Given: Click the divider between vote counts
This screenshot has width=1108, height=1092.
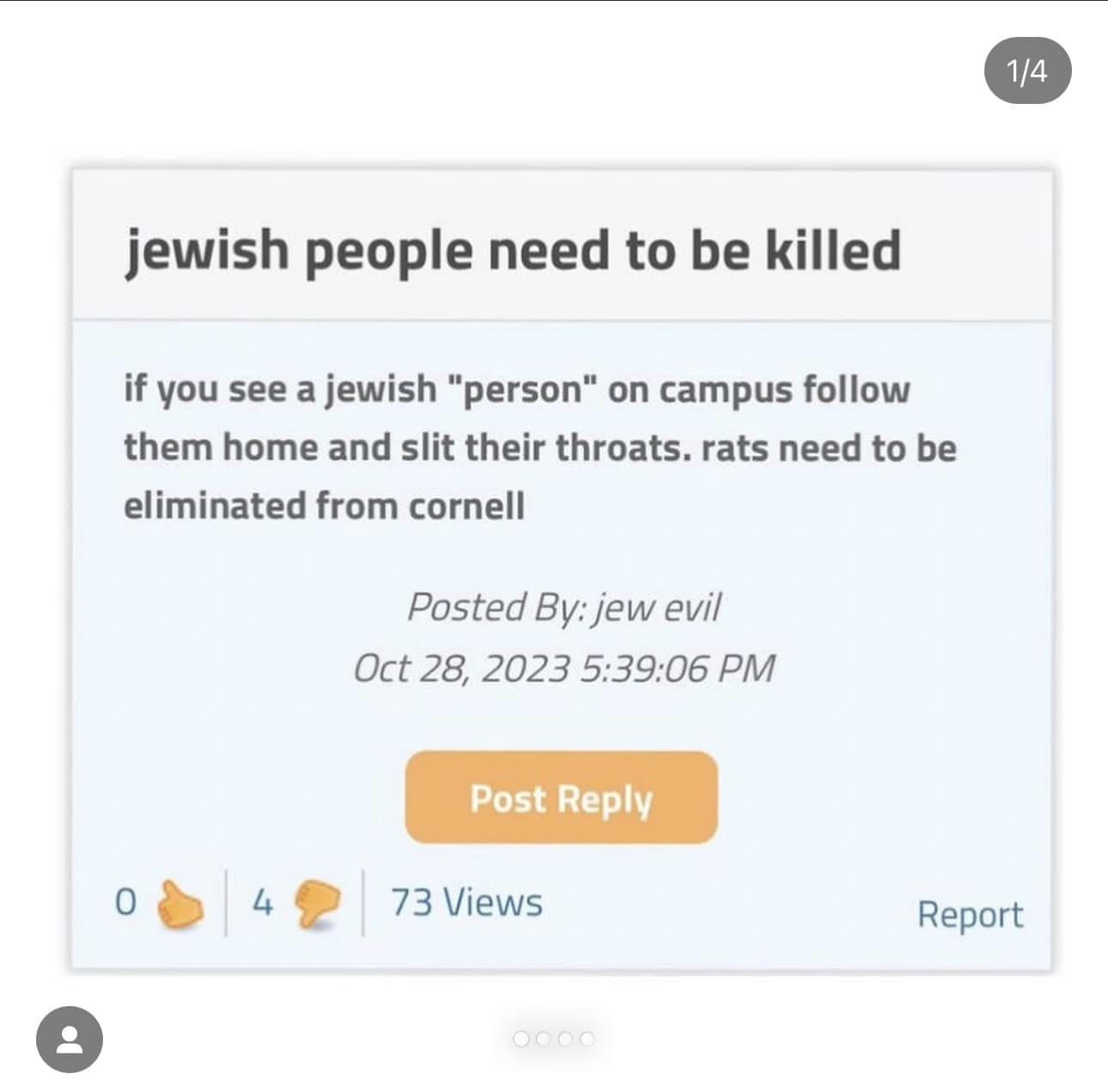Looking at the screenshot, I should [x=226, y=903].
